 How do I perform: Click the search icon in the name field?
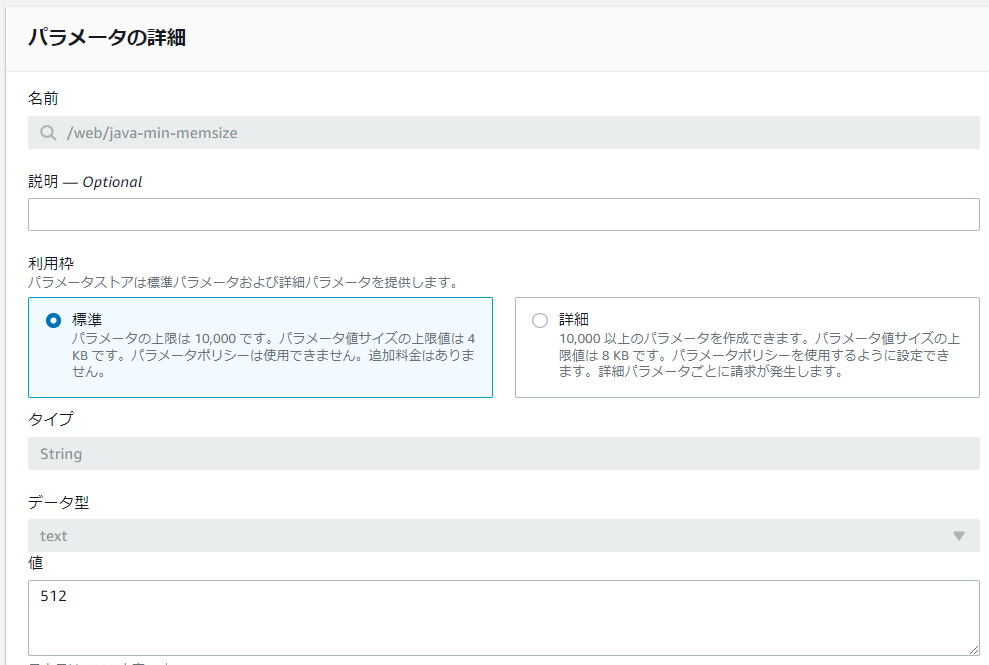48,132
